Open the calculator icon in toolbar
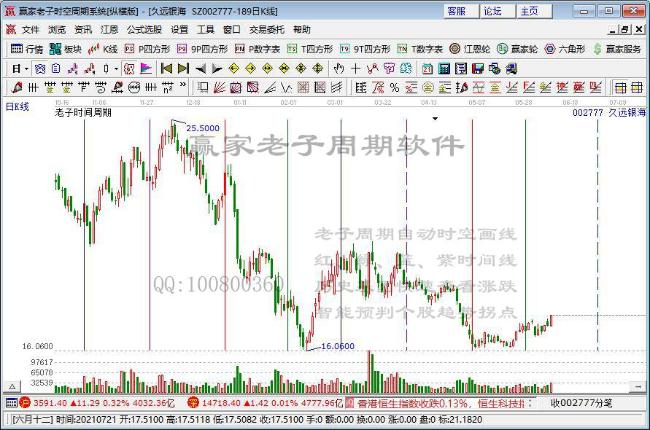 pyautogui.click(x=444, y=68)
